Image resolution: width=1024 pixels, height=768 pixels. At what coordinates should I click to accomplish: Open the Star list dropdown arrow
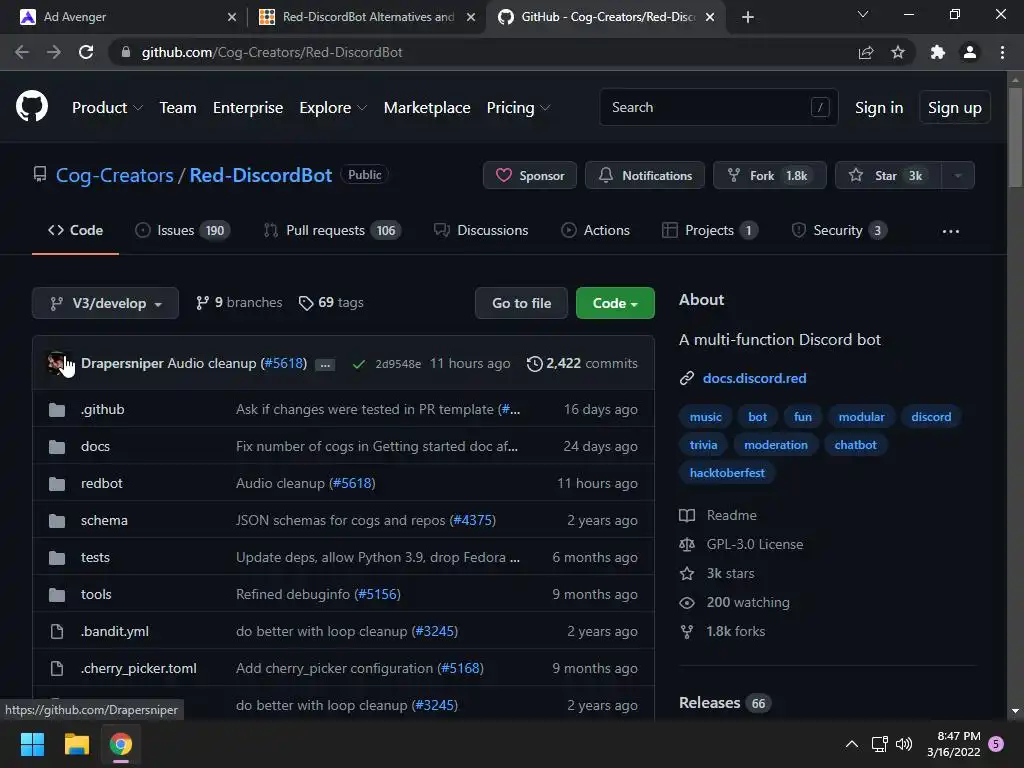(x=958, y=176)
